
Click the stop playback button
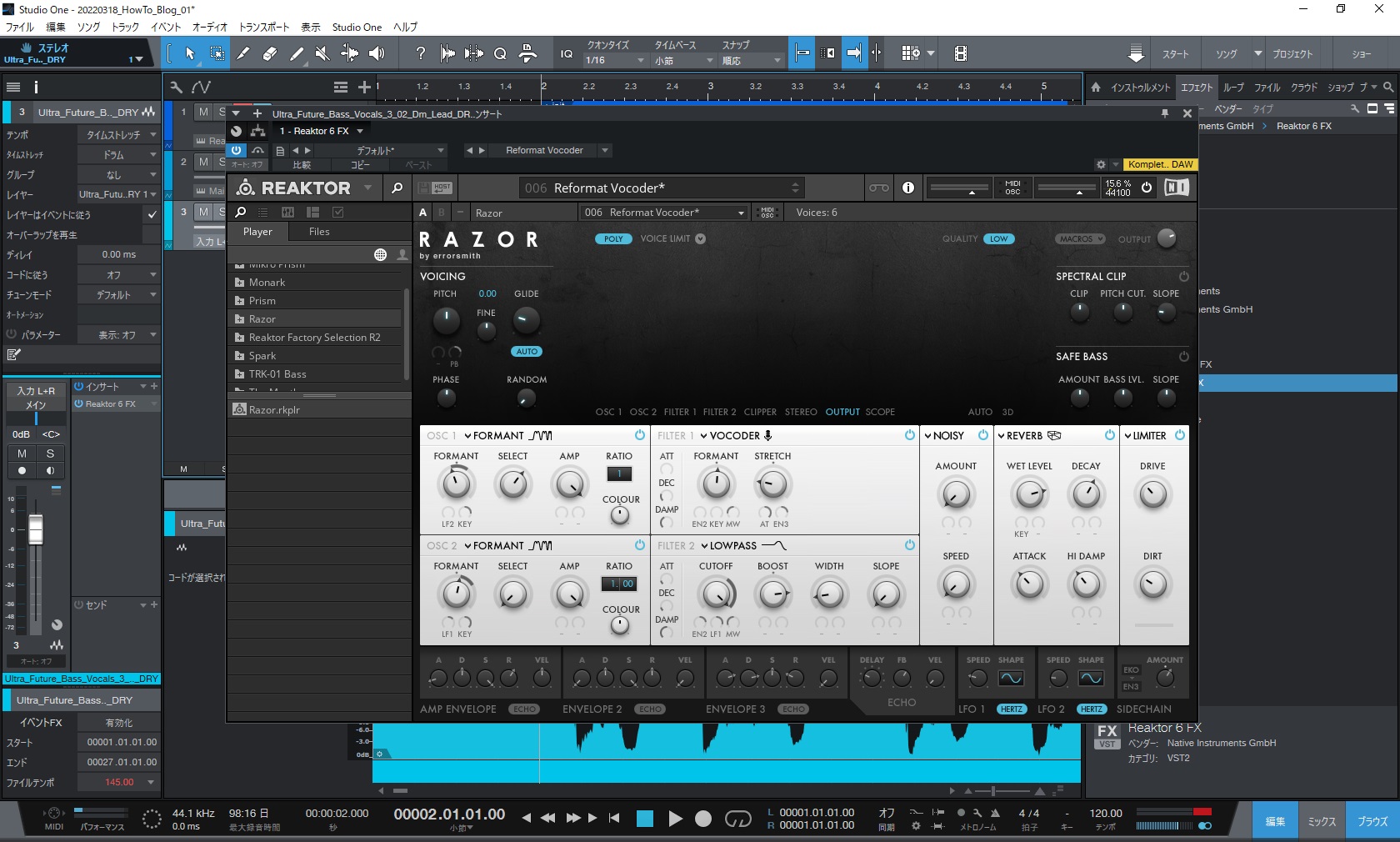[645, 819]
